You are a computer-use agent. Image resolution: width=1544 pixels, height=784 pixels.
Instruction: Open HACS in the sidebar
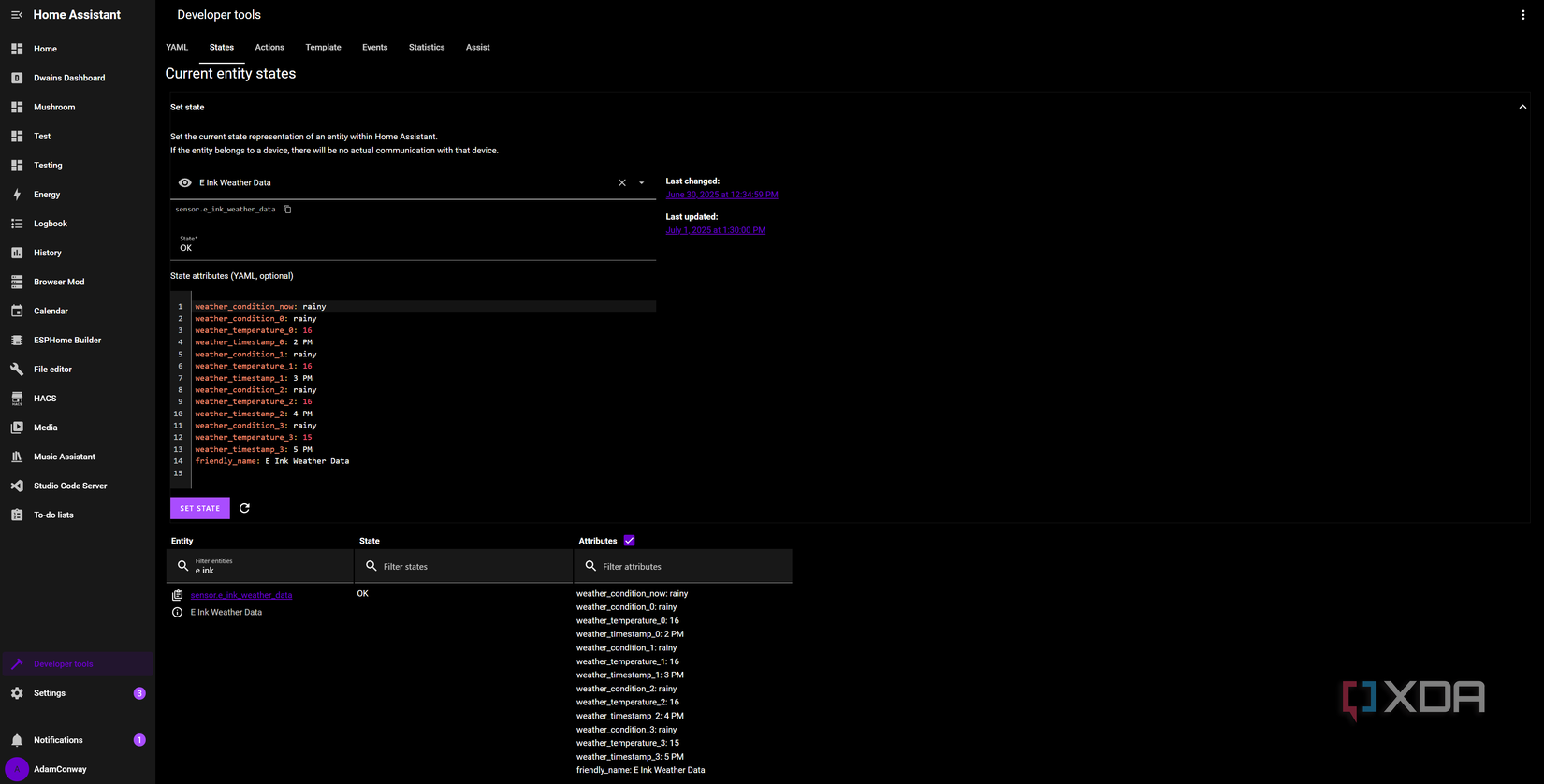pos(78,399)
